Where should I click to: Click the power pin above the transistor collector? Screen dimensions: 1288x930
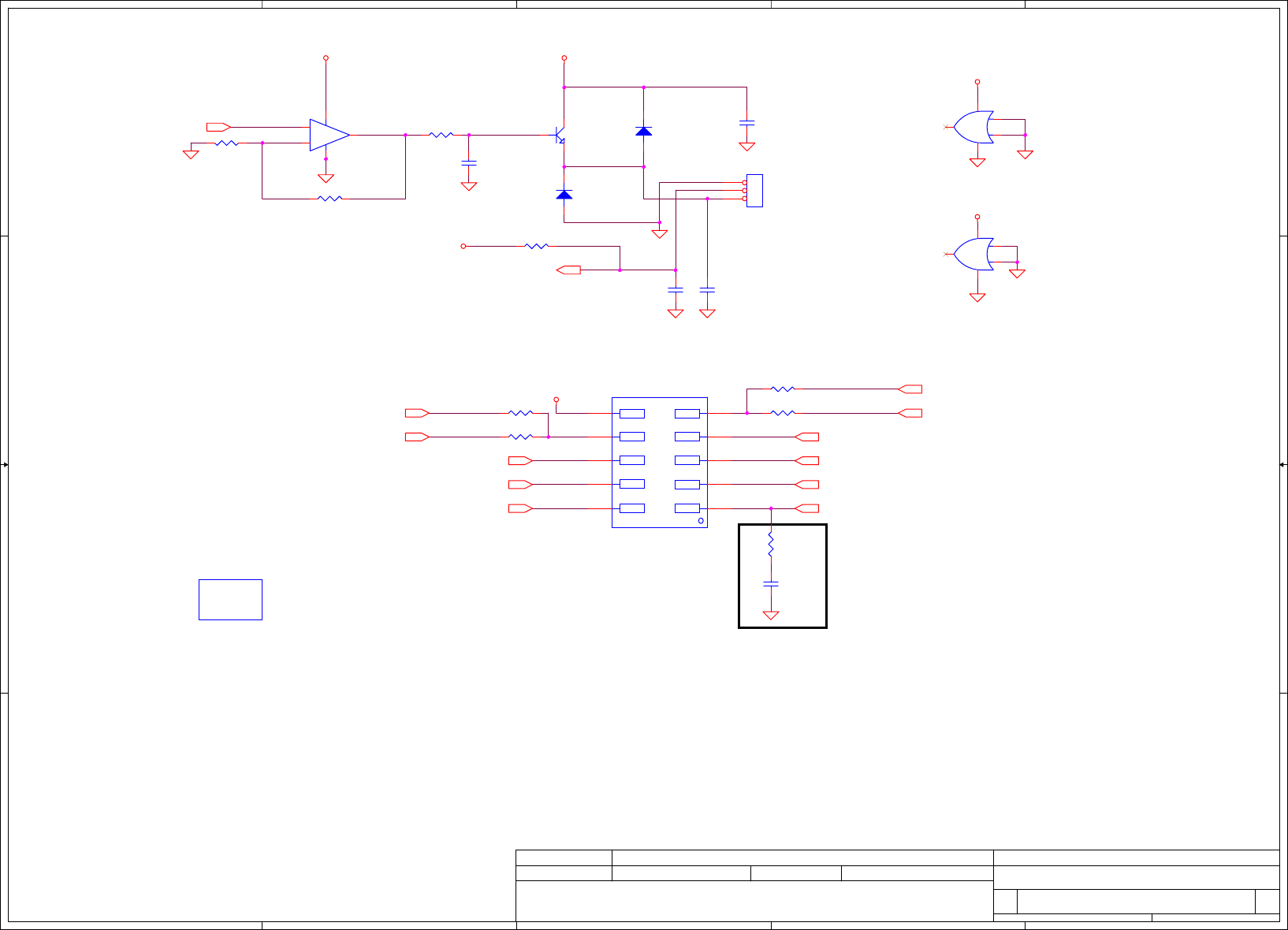click(564, 58)
